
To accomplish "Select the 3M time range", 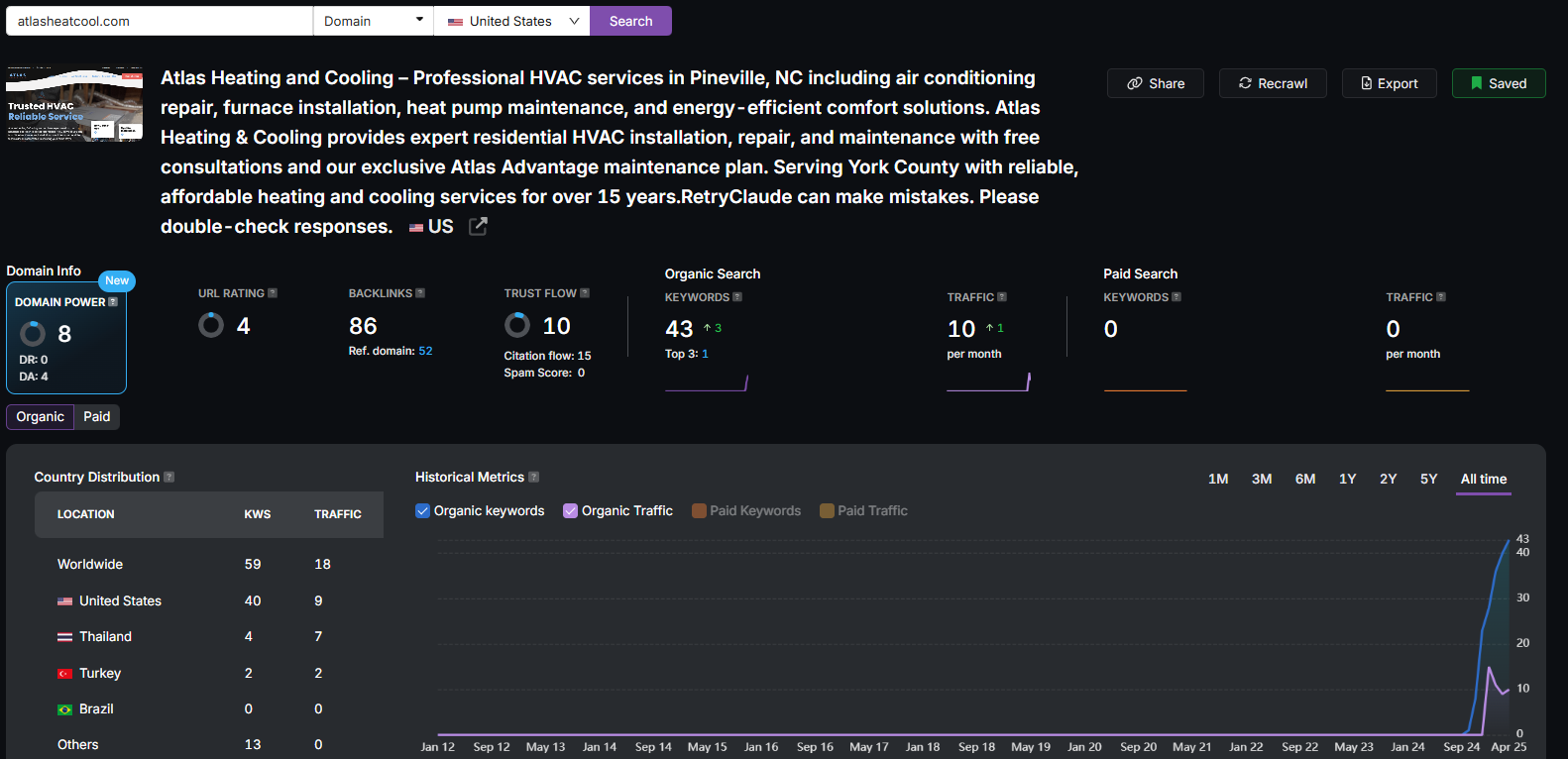I will (x=1262, y=479).
